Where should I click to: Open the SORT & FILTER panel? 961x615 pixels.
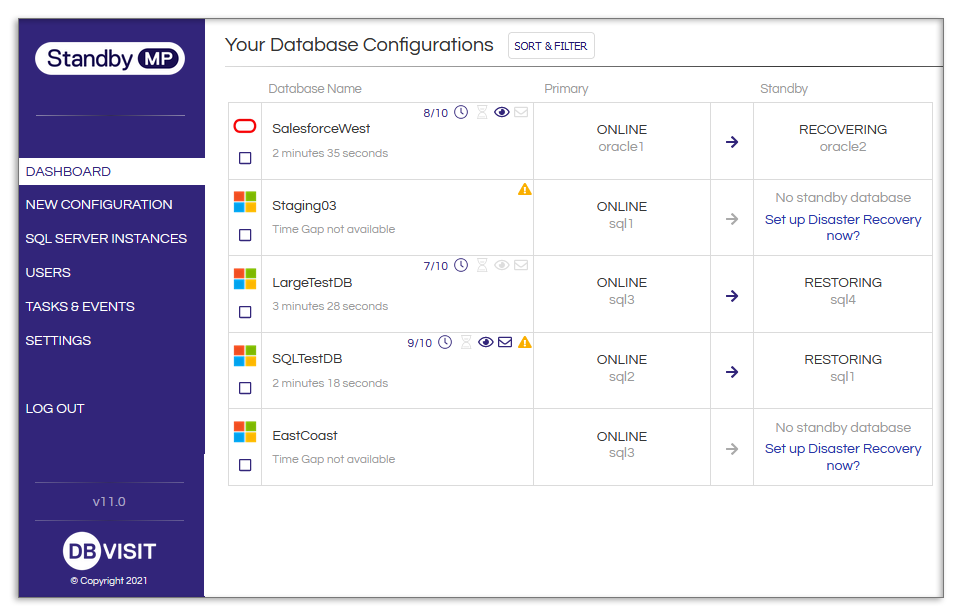click(551, 45)
